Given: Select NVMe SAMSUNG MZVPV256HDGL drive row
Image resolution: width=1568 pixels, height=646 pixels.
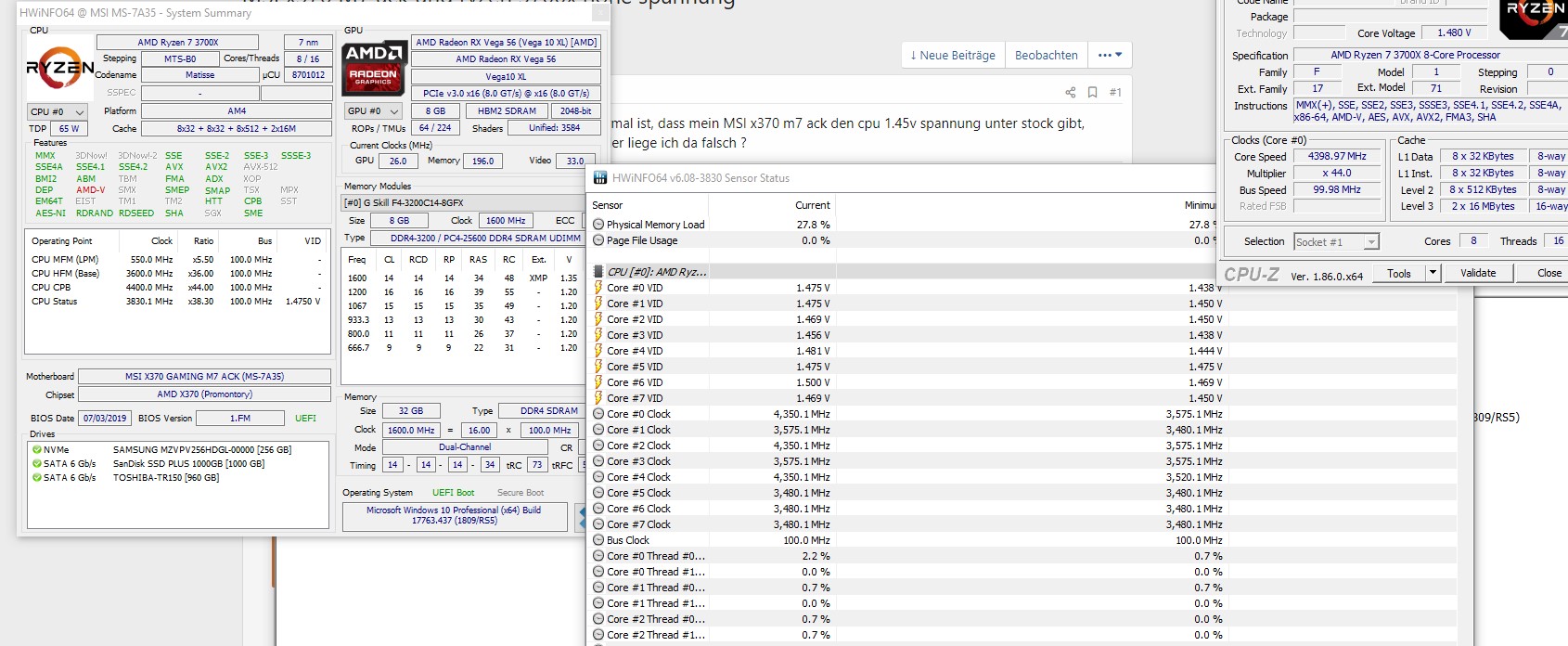Looking at the screenshot, I should [x=179, y=449].
